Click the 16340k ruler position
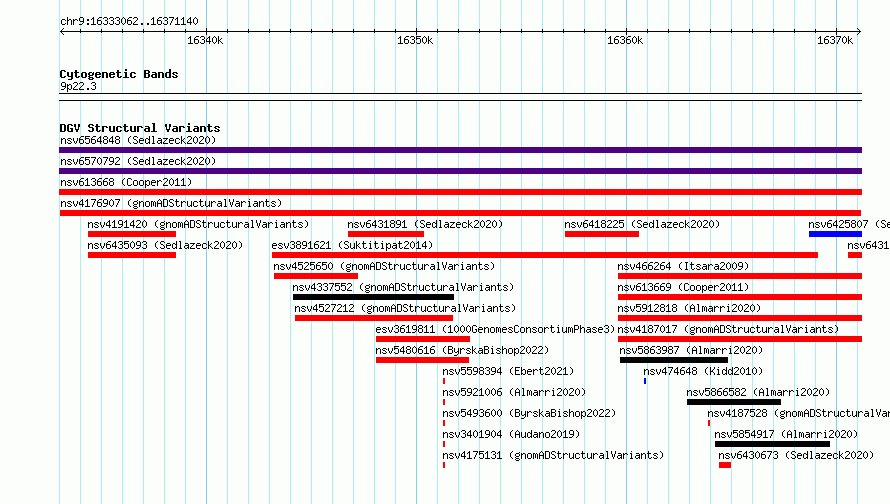This screenshot has height=504, width=890. [x=205, y=40]
